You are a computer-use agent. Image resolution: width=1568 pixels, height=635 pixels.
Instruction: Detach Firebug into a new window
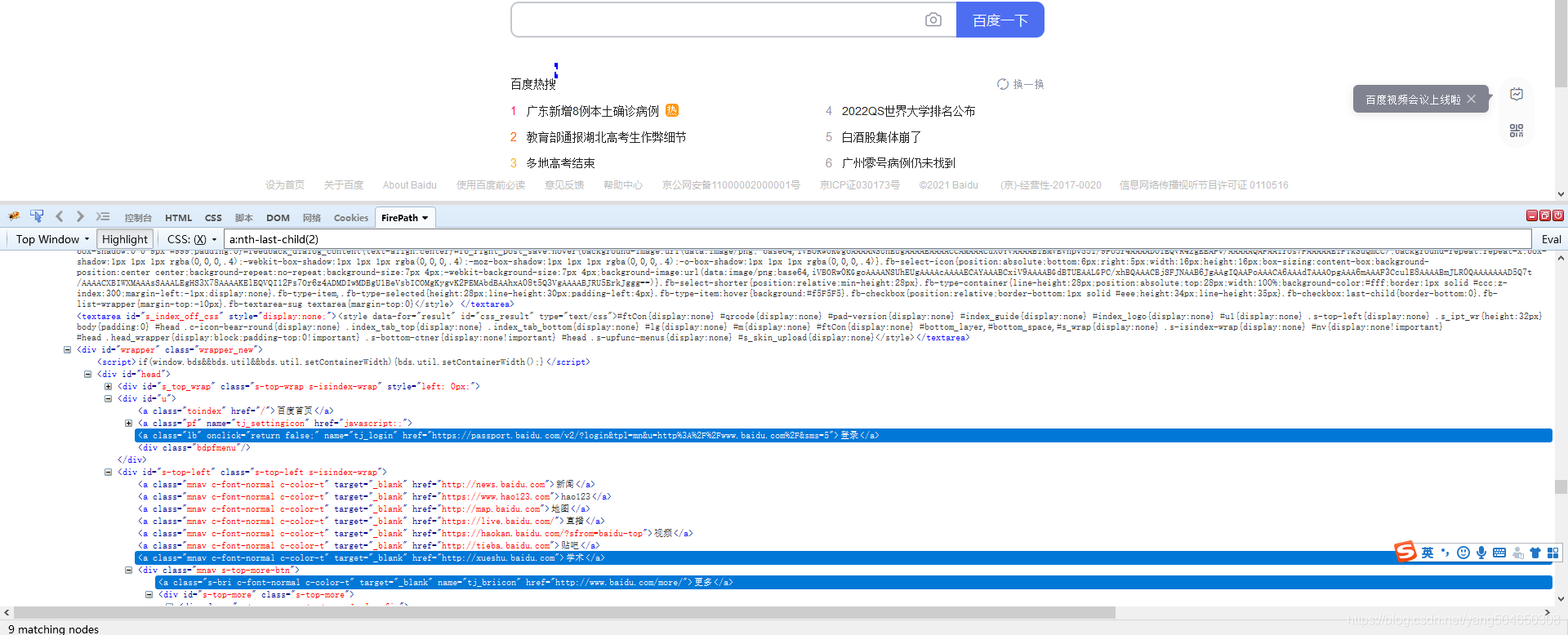point(1545,215)
